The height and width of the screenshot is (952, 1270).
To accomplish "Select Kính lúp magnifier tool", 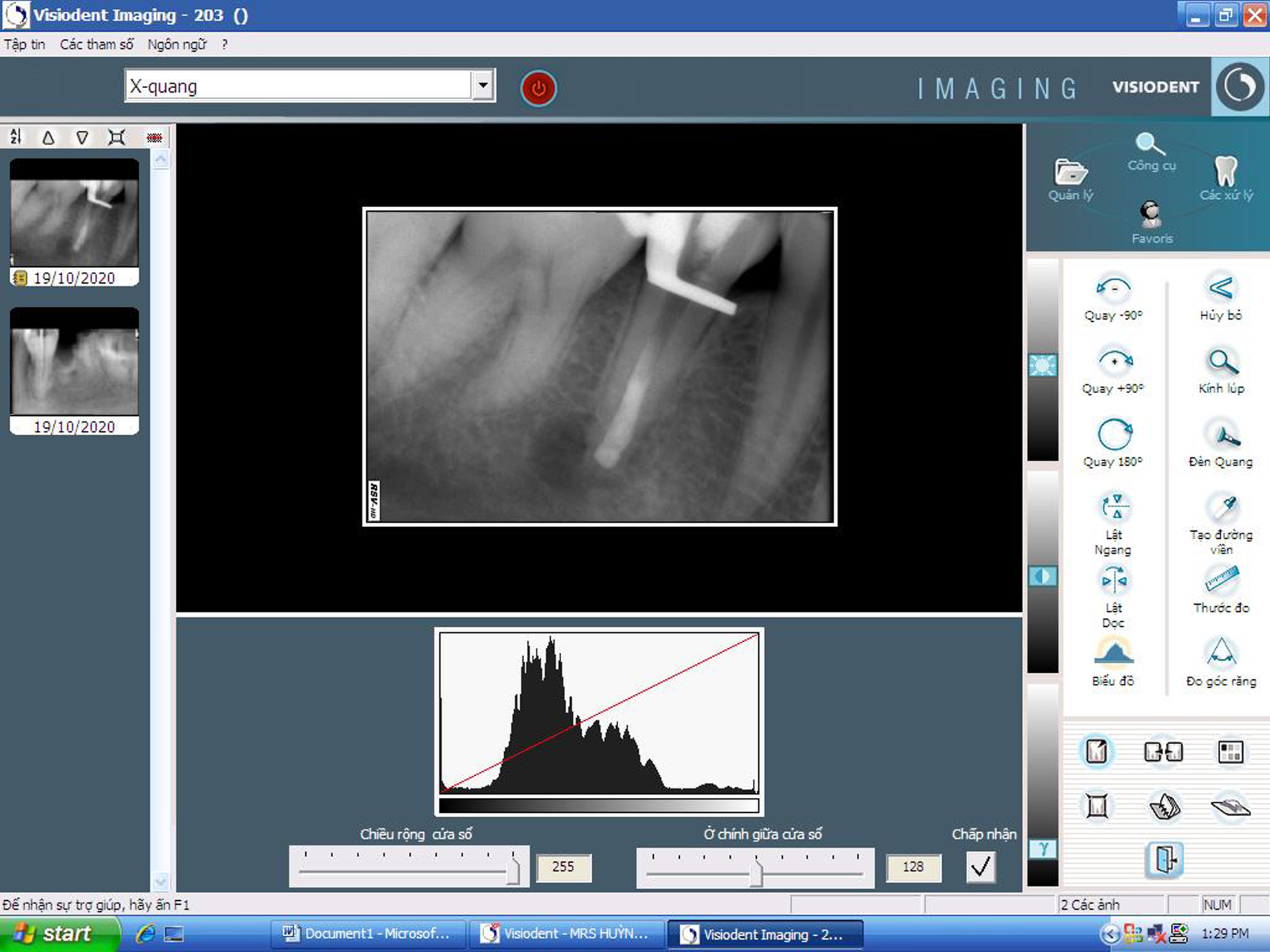I will click(1221, 370).
